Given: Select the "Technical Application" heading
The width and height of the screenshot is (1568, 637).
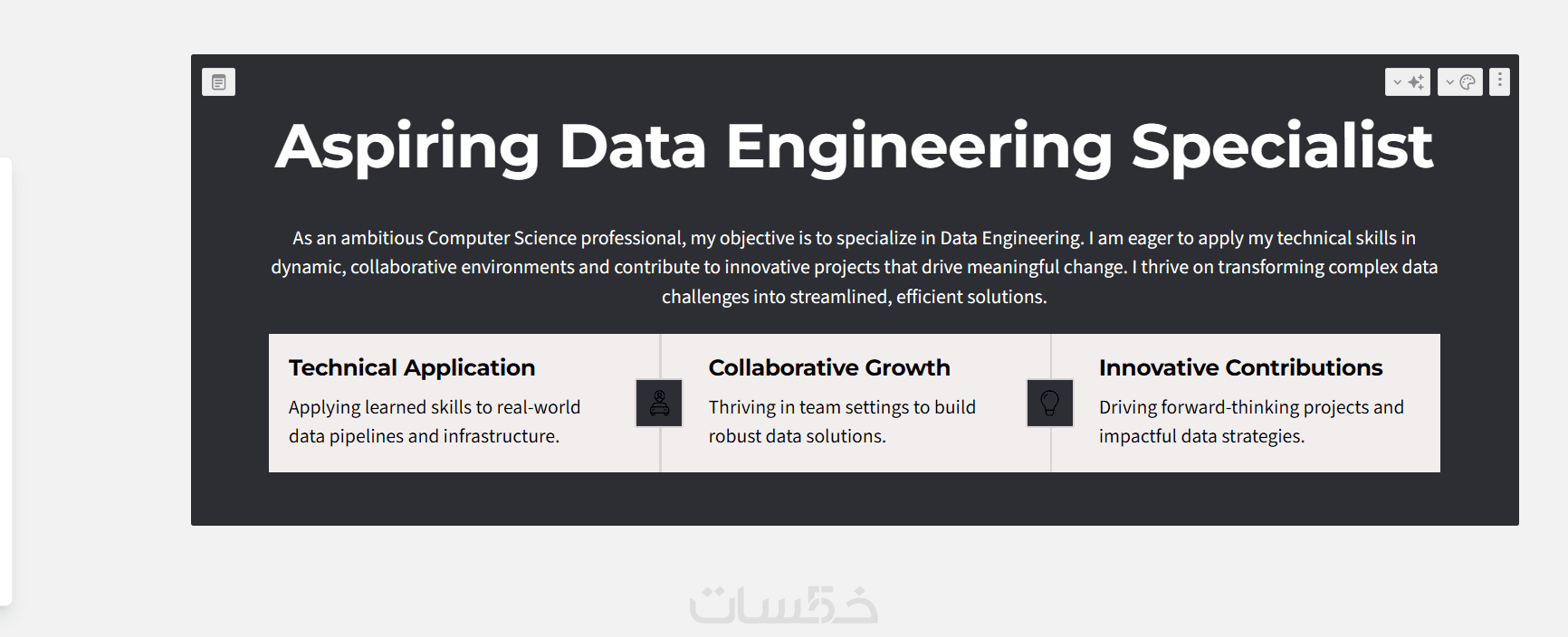Looking at the screenshot, I should pos(412,367).
